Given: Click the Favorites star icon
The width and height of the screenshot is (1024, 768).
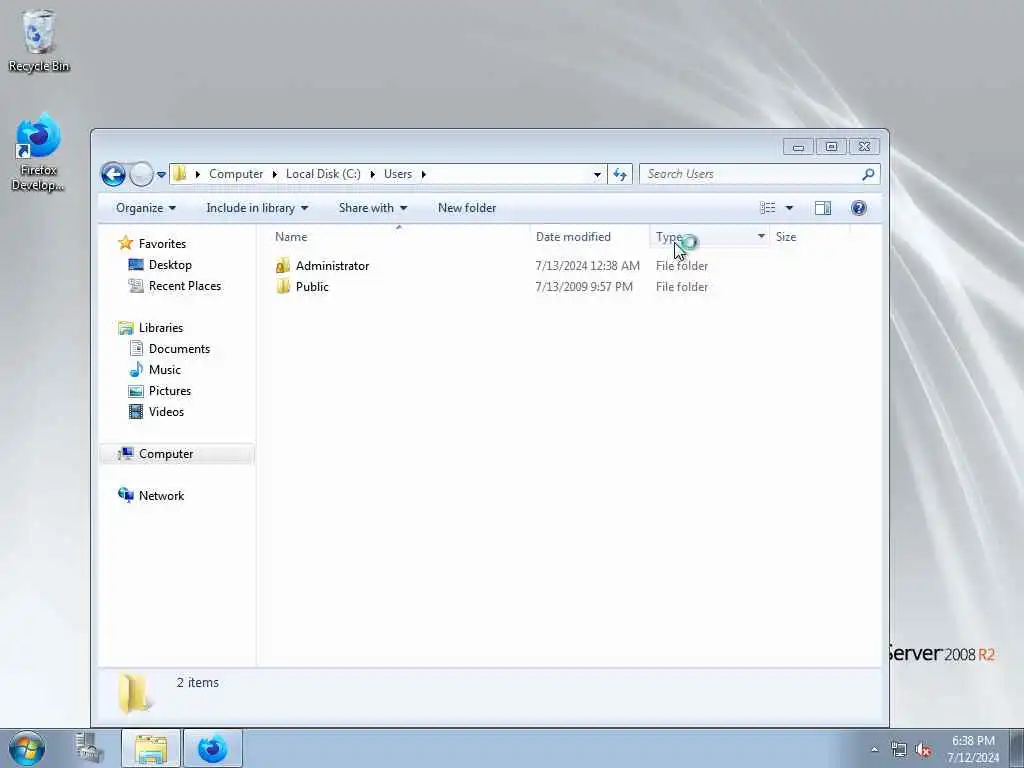Looking at the screenshot, I should tap(125, 244).
